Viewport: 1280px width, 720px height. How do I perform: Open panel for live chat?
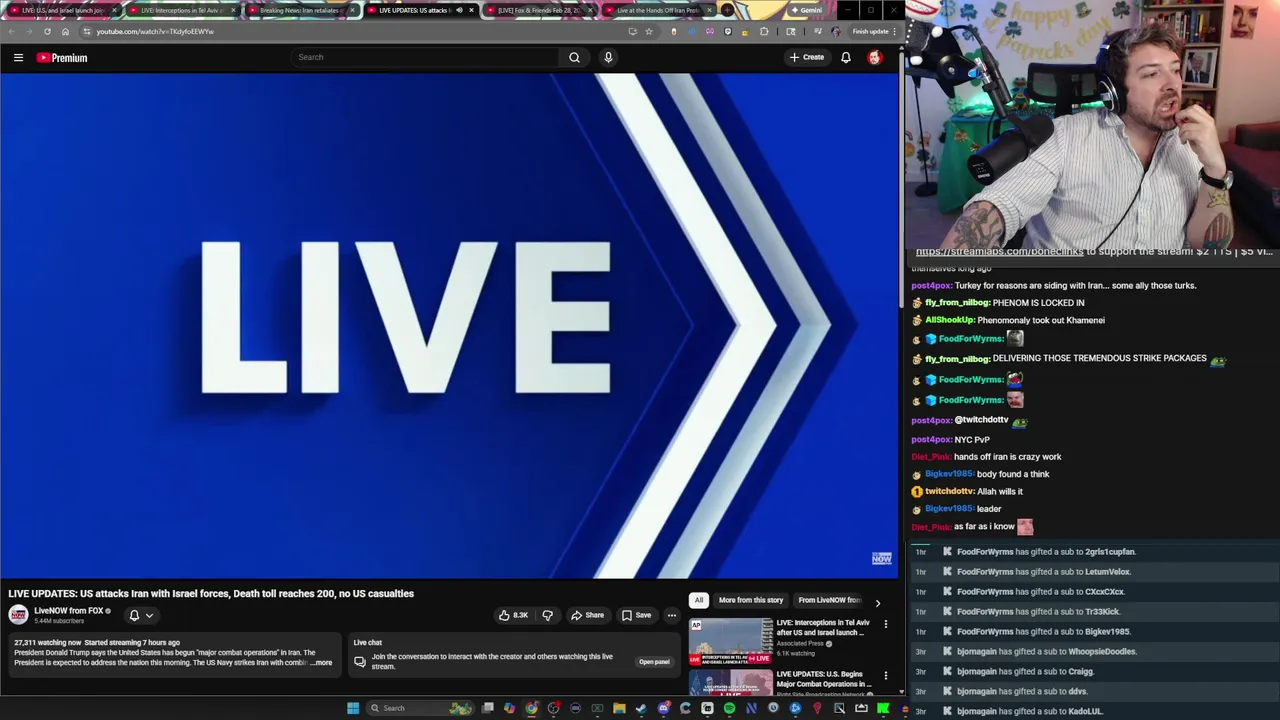[x=654, y=662]
